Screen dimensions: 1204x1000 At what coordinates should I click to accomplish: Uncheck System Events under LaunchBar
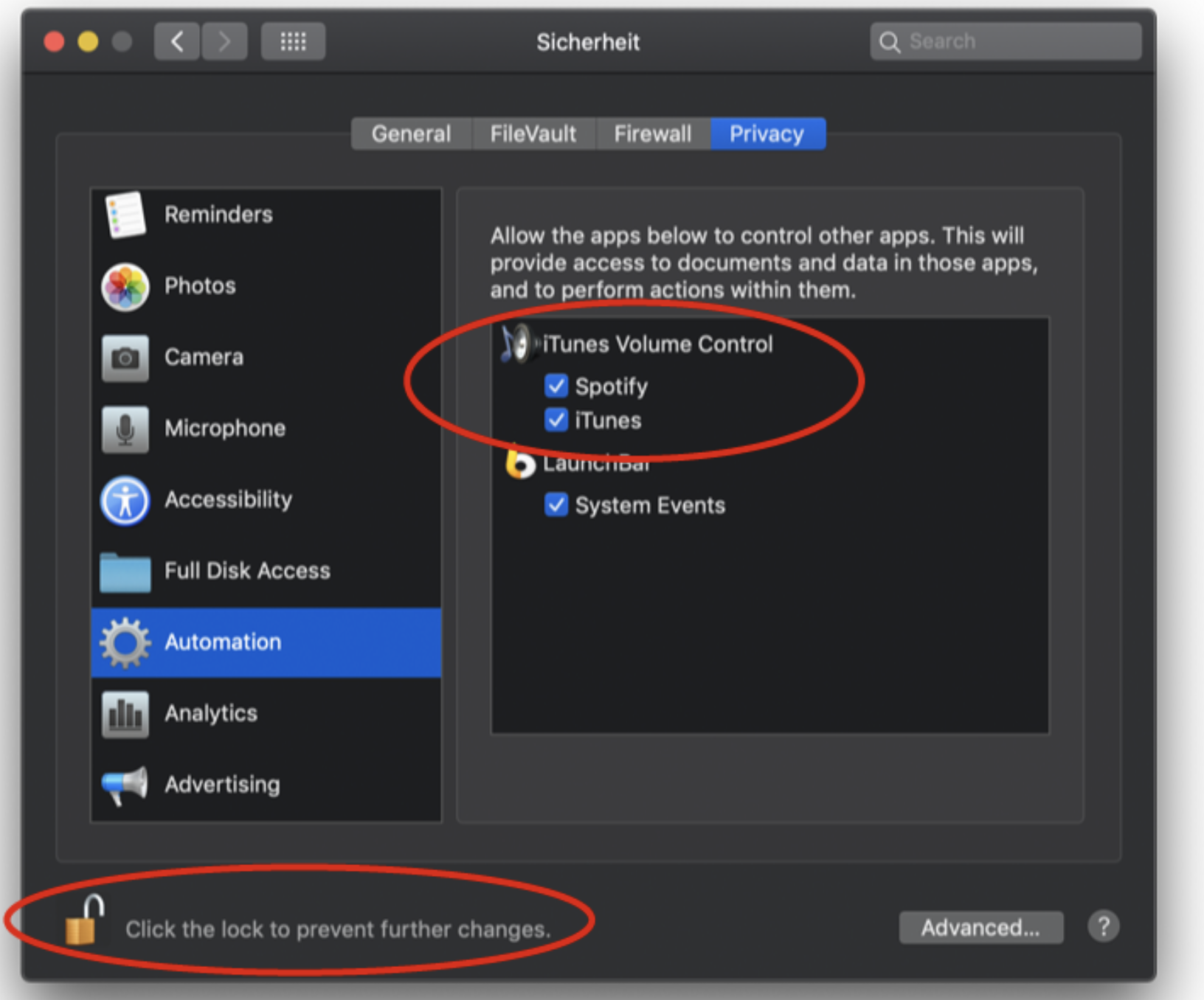click(556, 504)
